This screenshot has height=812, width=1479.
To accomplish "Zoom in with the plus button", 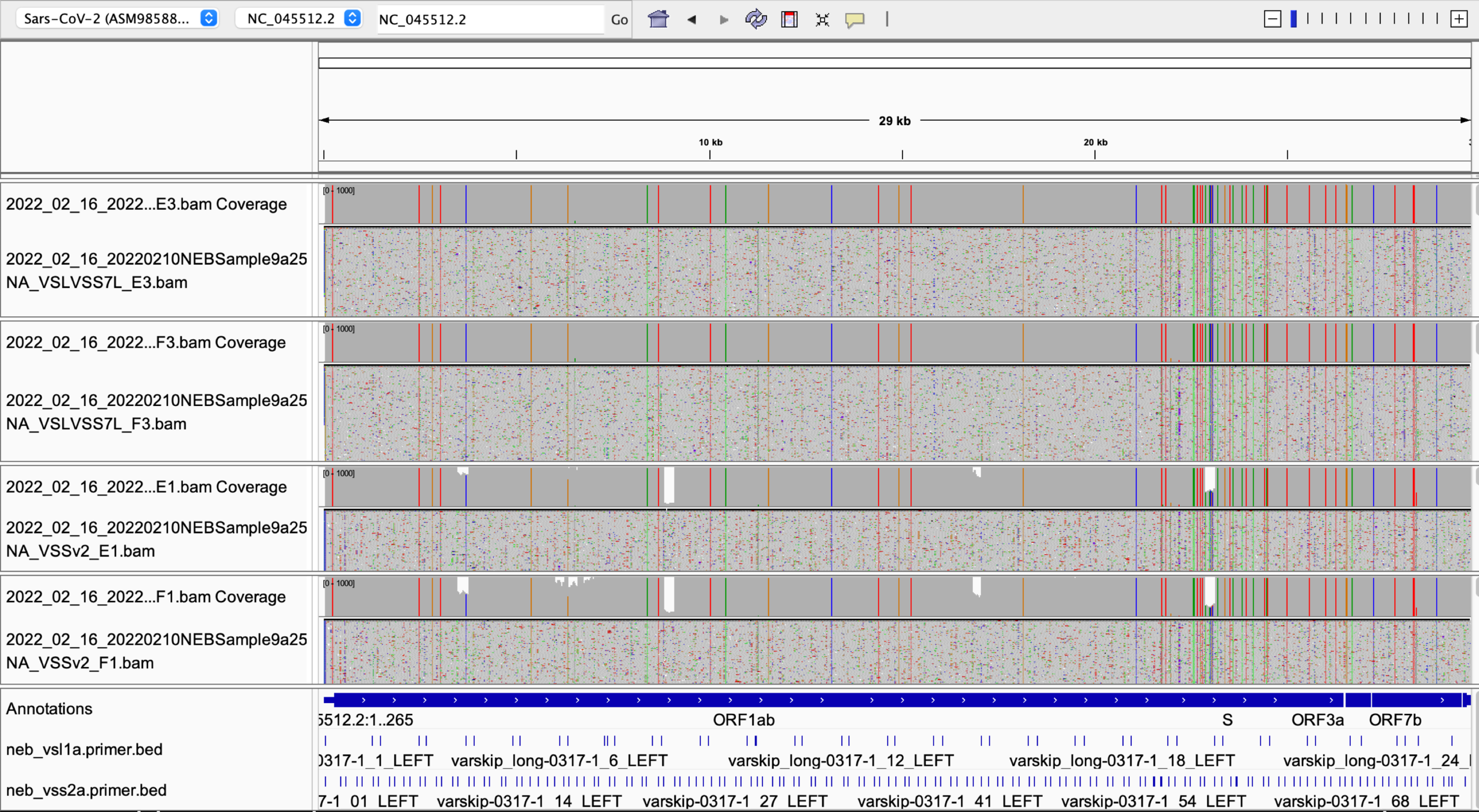I will pos(1459,19).
